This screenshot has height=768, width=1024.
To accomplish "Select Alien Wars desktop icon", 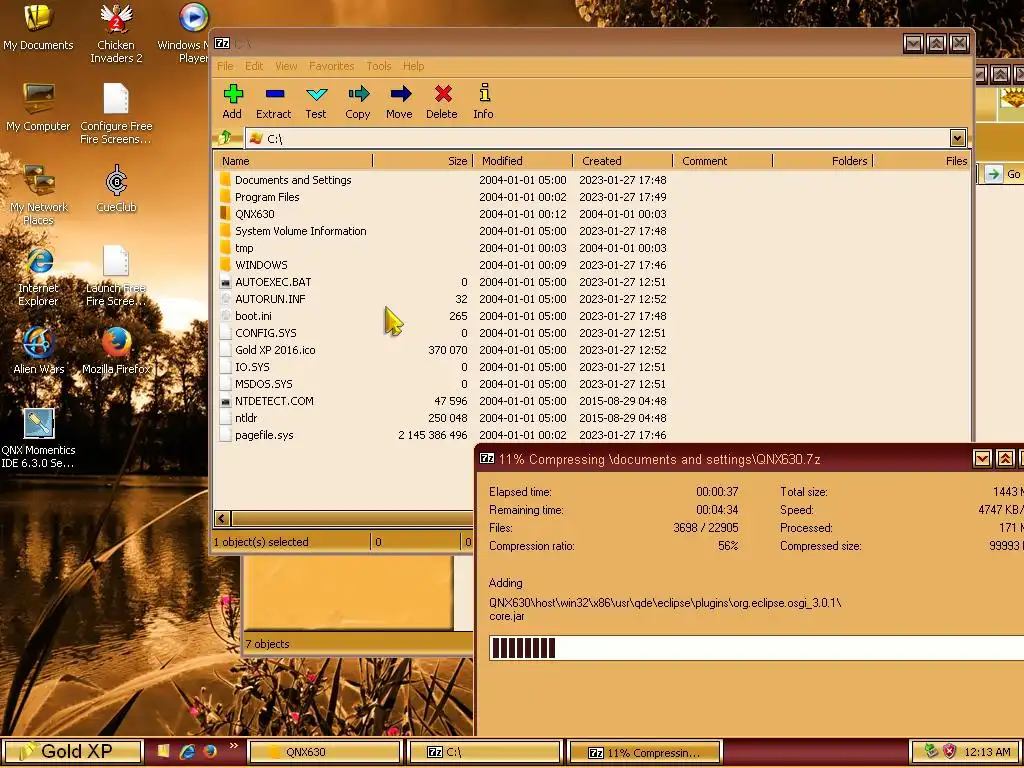I will [39, 351].
